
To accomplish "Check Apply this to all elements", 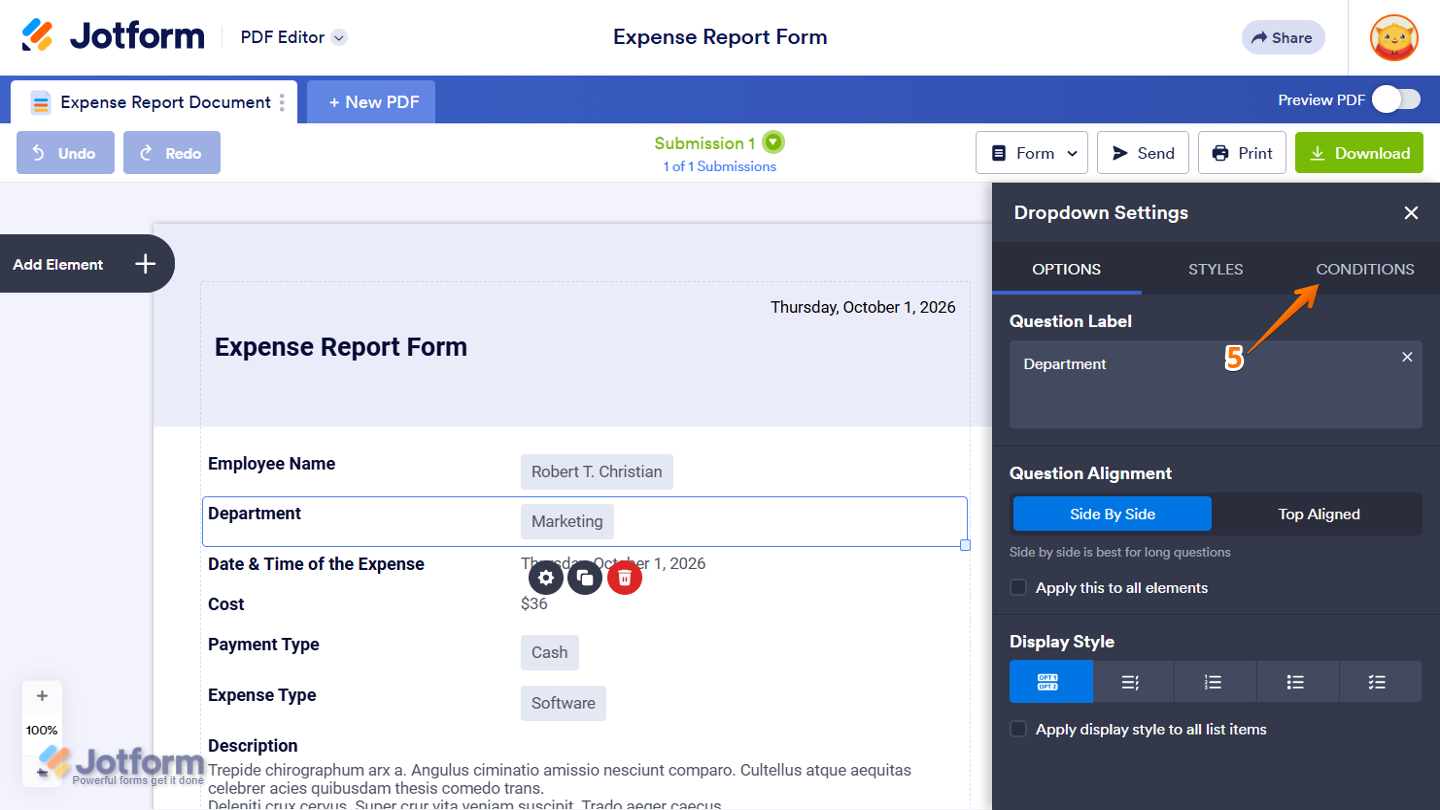I will [1018, 588].
